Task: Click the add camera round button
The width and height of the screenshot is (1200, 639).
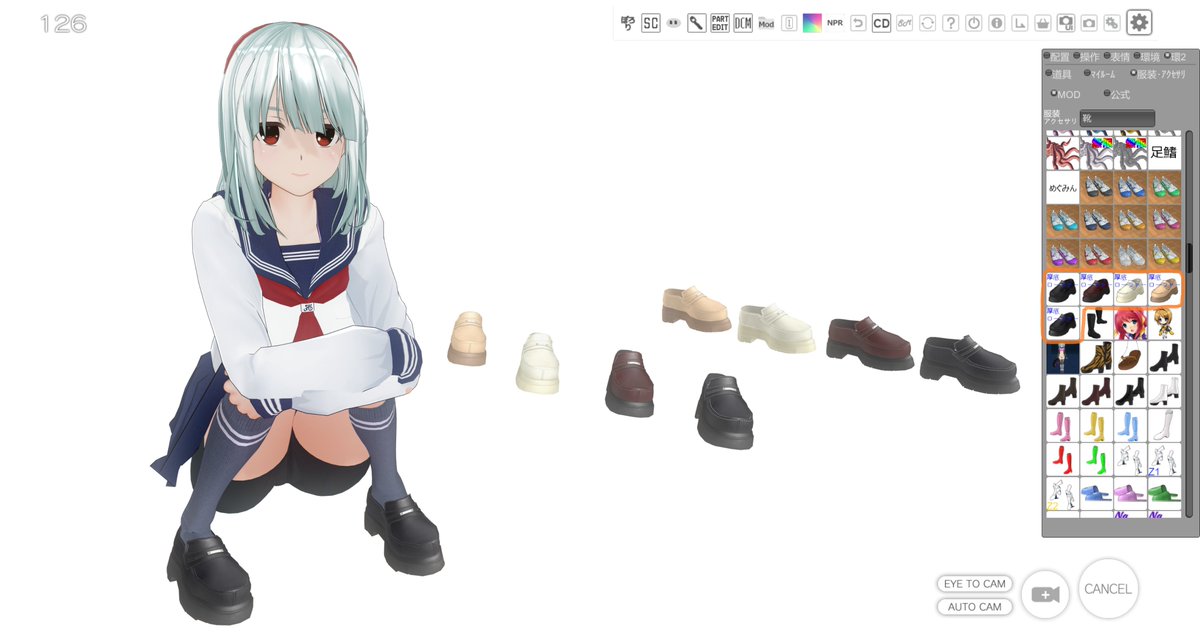Action: (x=1045, y=595)
